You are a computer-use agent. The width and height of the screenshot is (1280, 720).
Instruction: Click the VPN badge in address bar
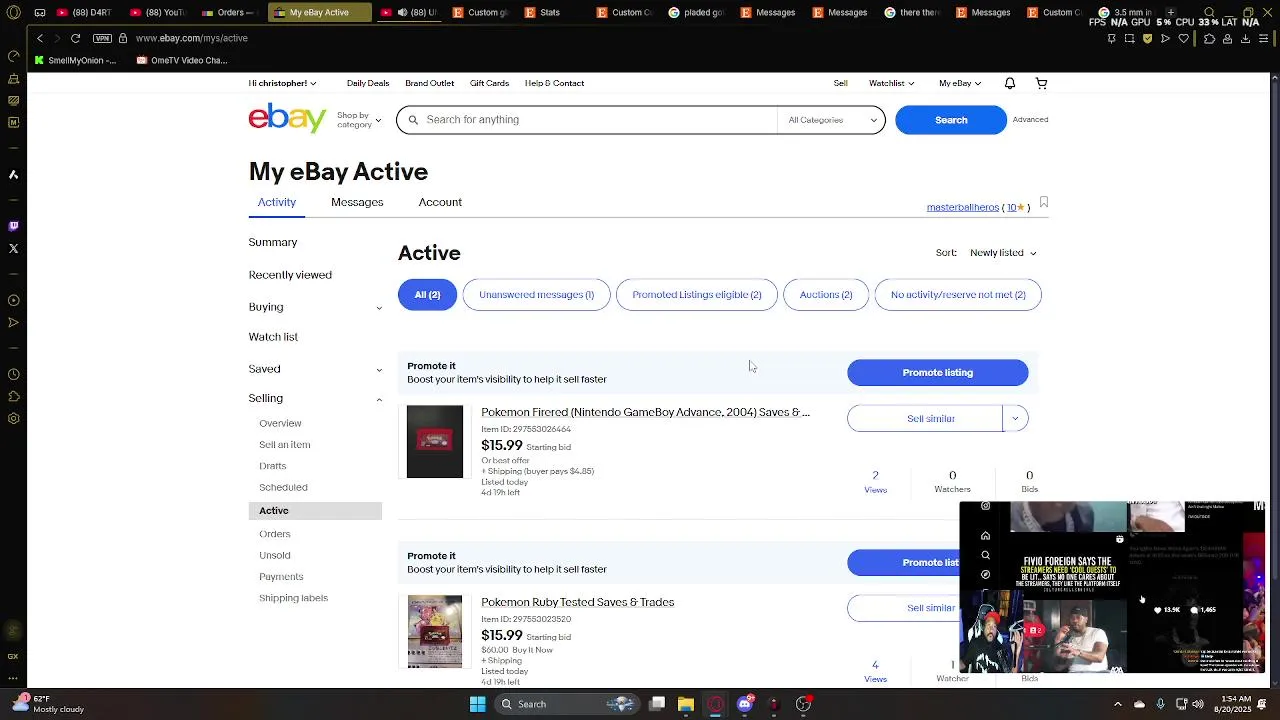click(x=102, y=38)
